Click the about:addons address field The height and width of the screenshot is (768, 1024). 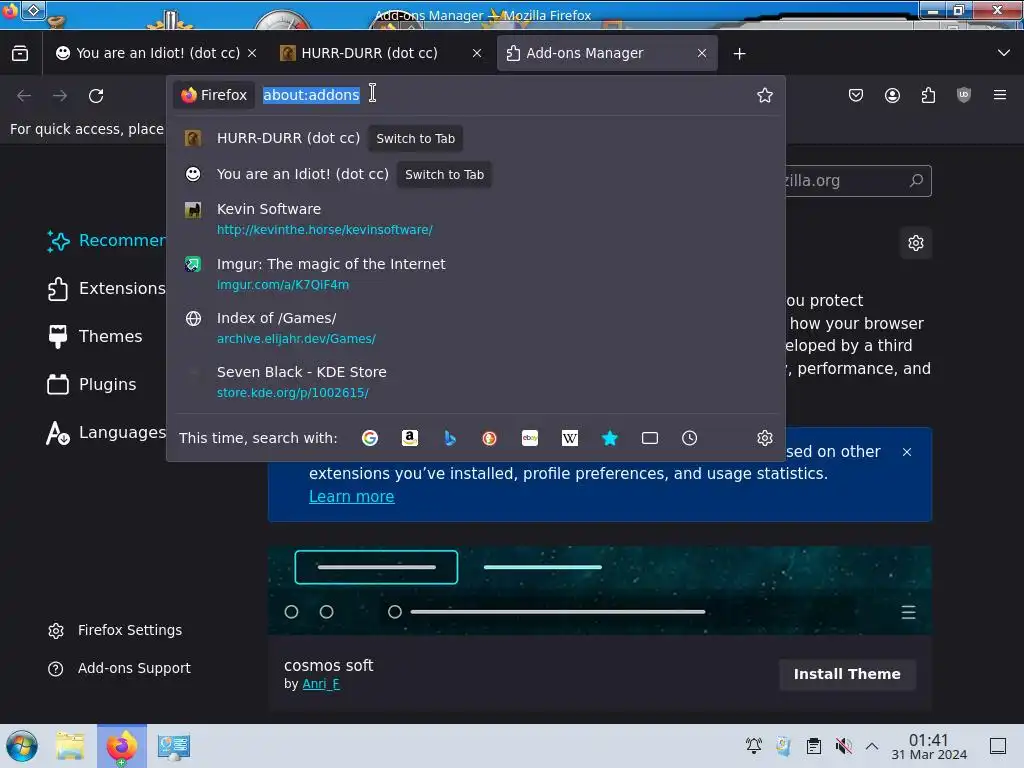coord(311,95)
